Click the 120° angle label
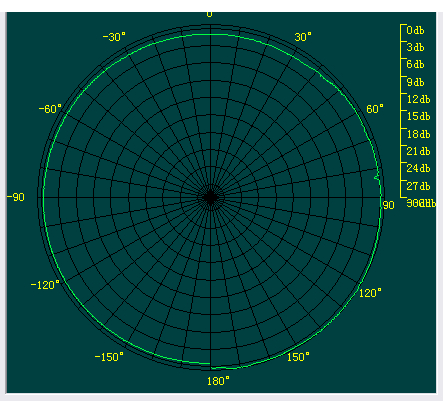The height and width of the screenshot is (401, 443). [x=370, y=293]
